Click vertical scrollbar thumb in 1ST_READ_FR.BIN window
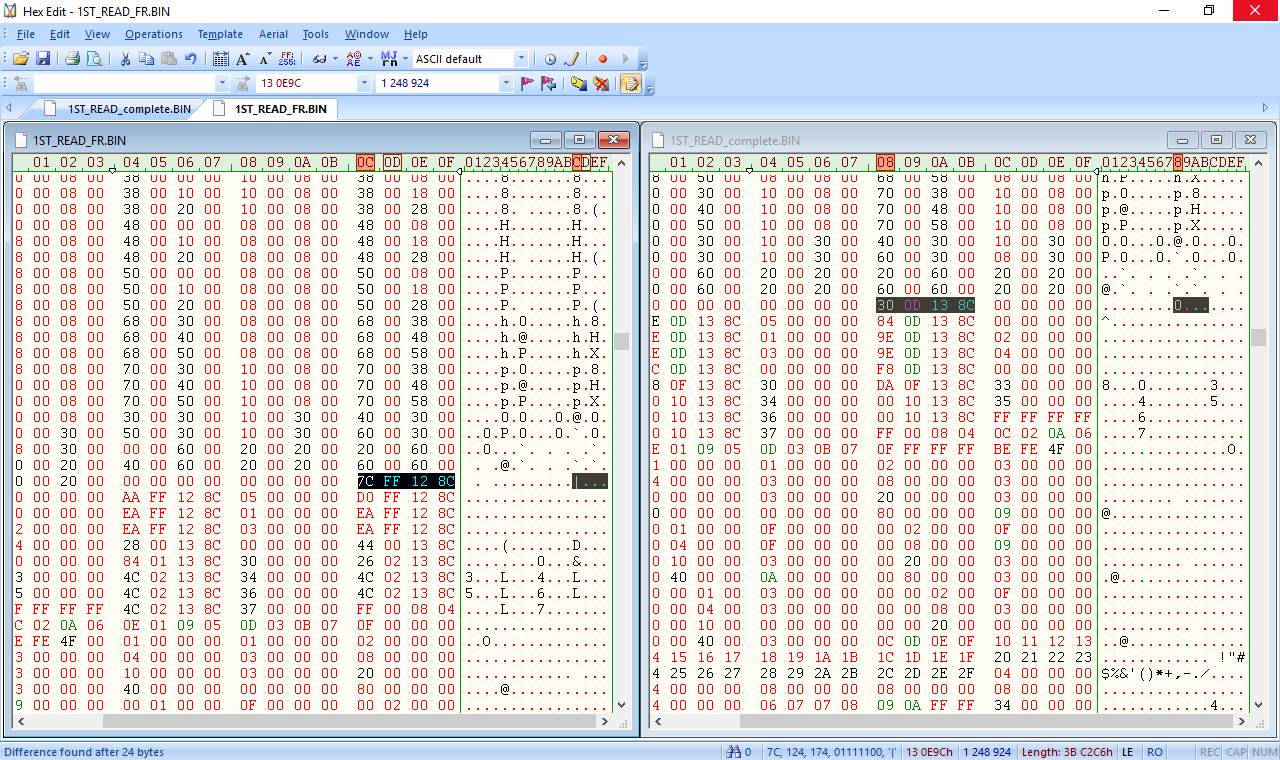 coord(621,341)
